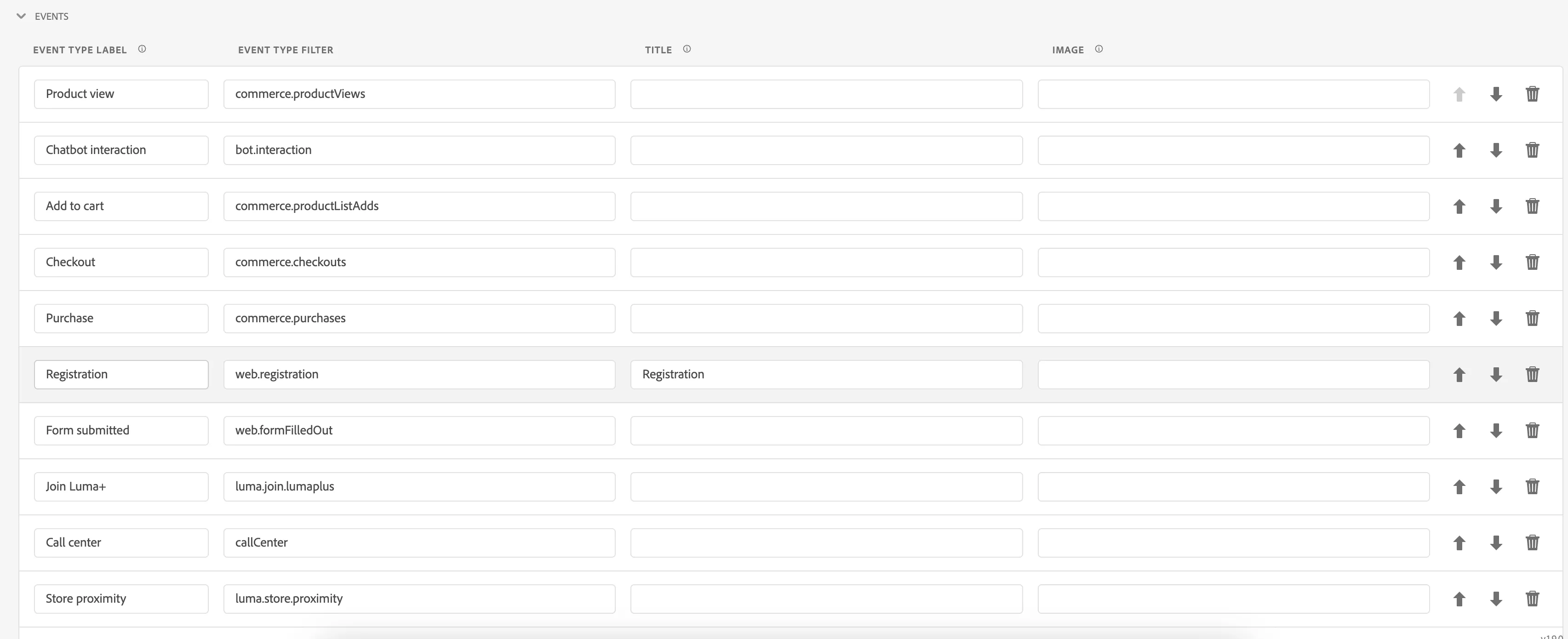The height and width of the screenshot is (639, 1568).
Task: Edit the luma.join.lumaplus filter field
Action: 419,486
